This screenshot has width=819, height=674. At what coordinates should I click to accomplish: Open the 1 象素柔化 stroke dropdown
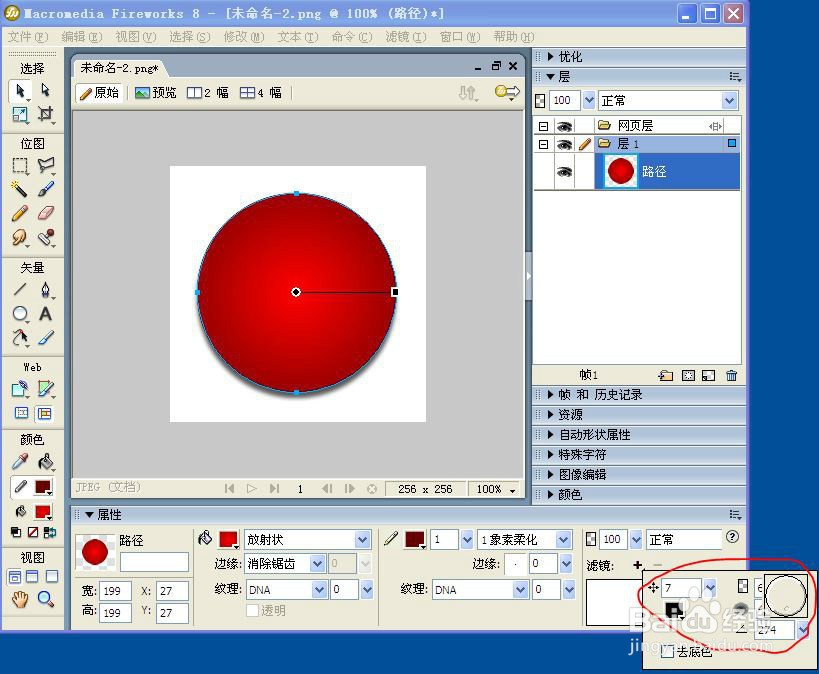[564, 539]
